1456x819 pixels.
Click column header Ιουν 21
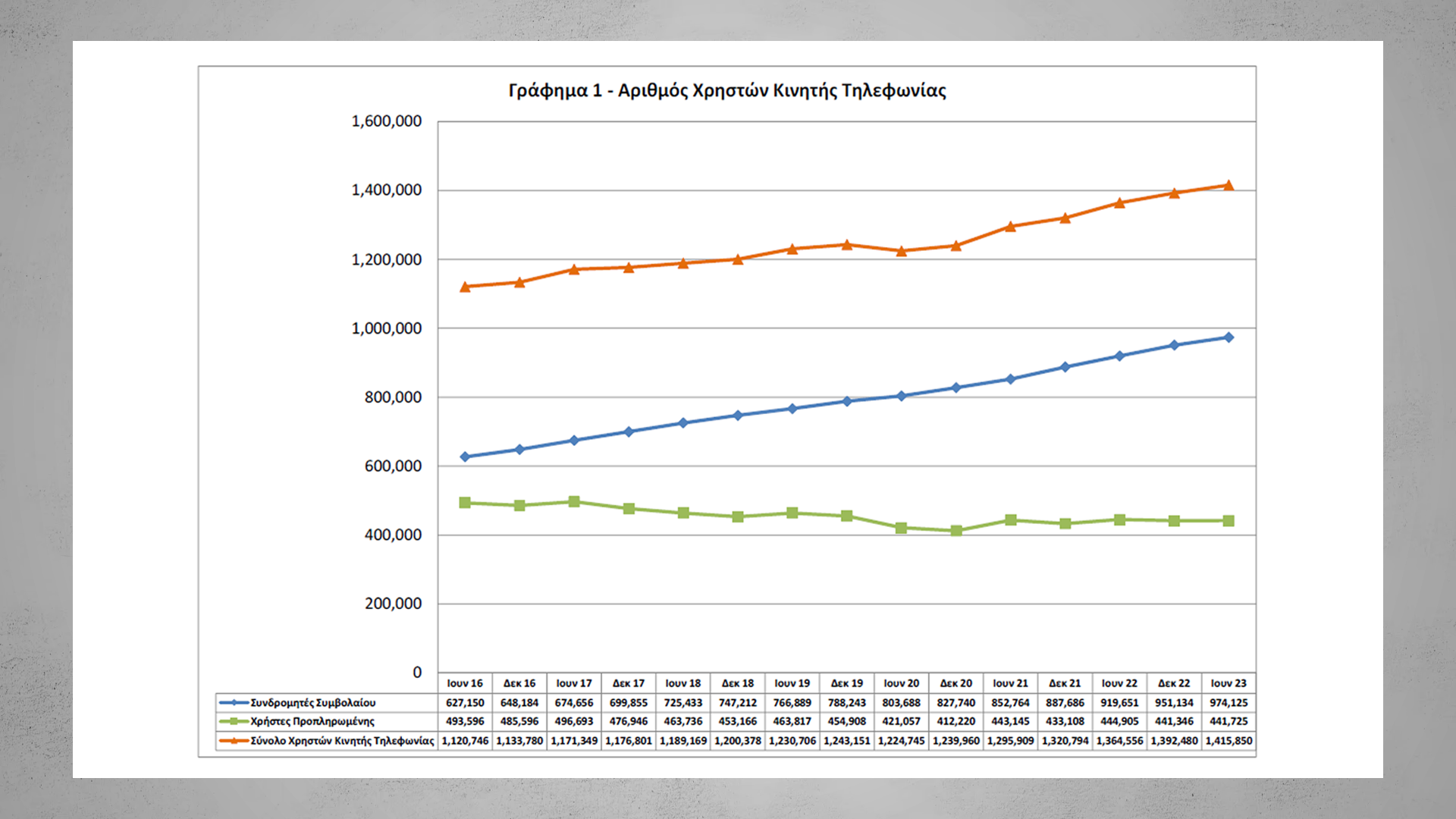tap(1011, 683)
